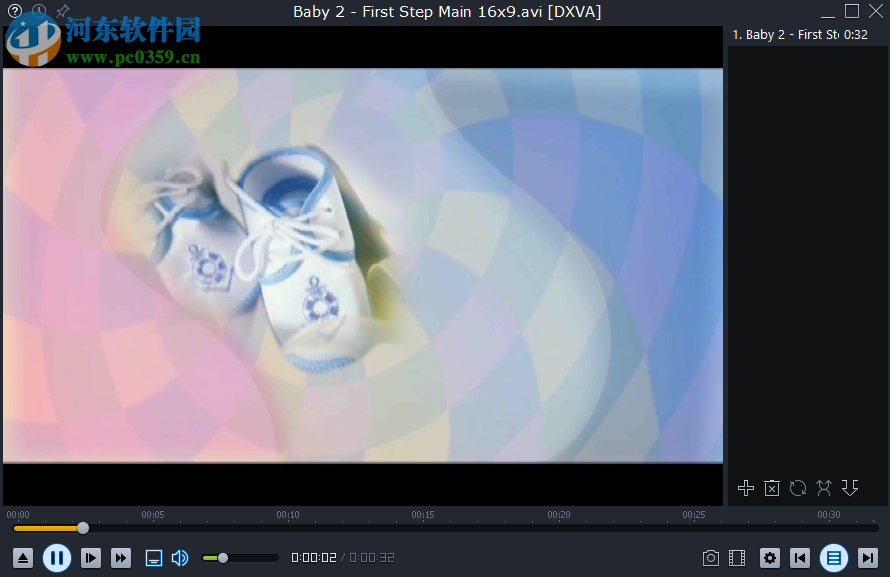Maximize the player window
The width and height of the screenshot is (890, 577).
click(x=852, y=11)
